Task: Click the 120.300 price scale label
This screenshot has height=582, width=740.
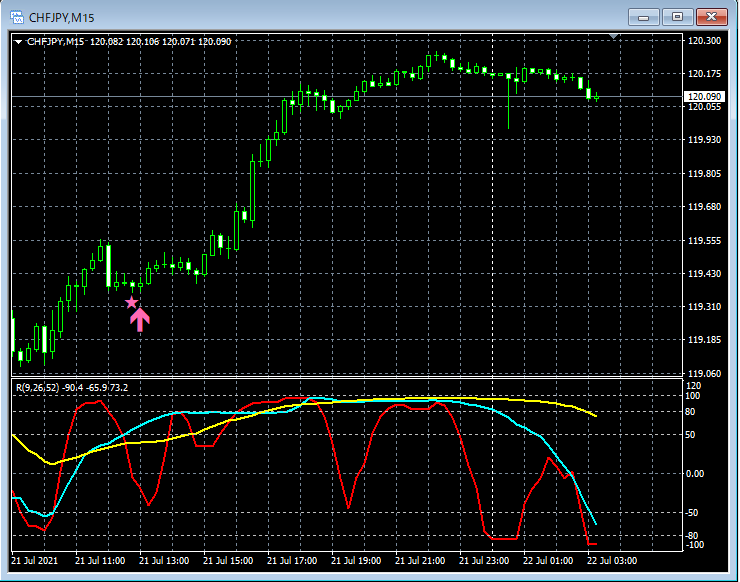Action: (705, 41)
